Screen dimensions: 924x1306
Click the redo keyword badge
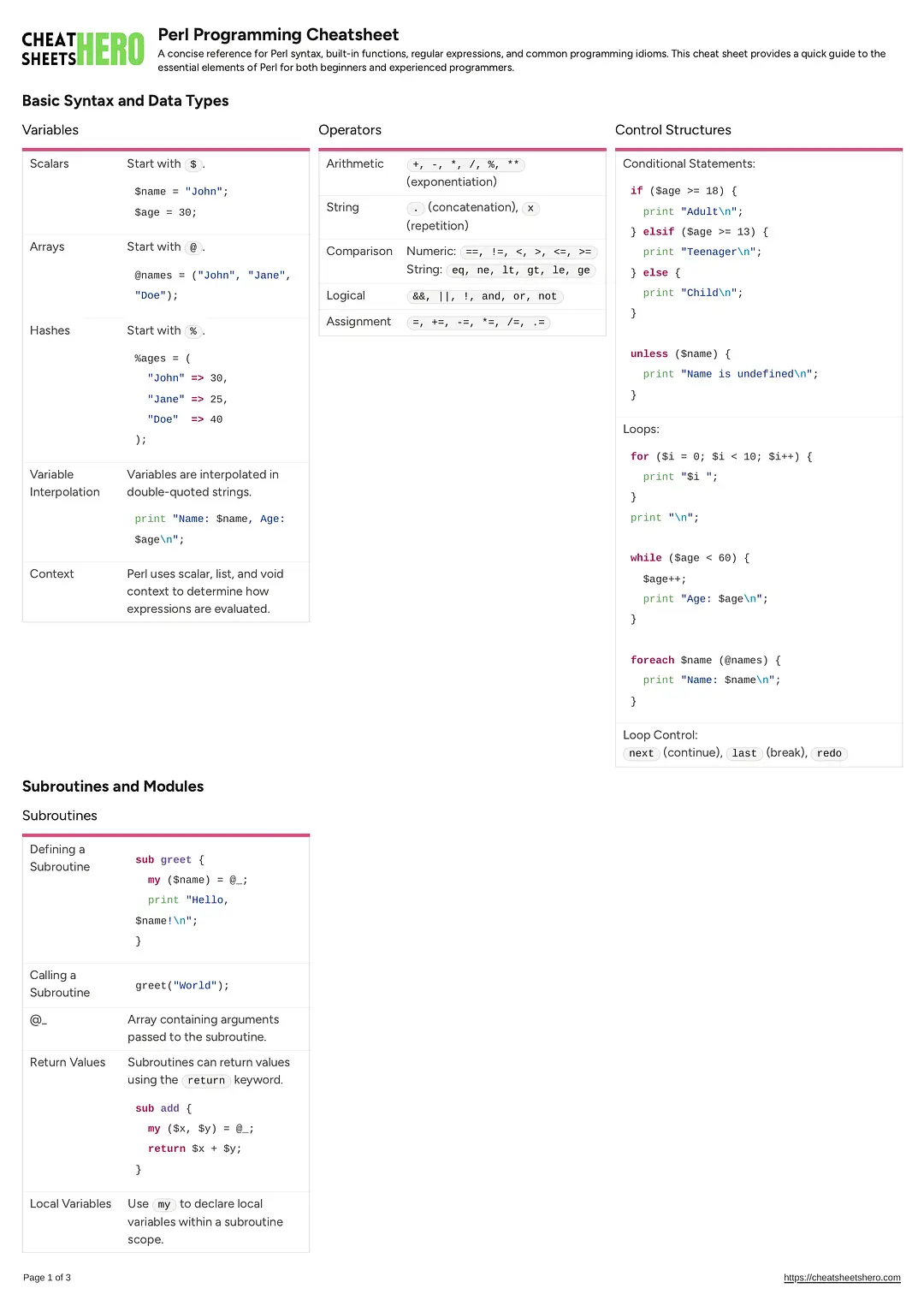(x=829, y=754)
